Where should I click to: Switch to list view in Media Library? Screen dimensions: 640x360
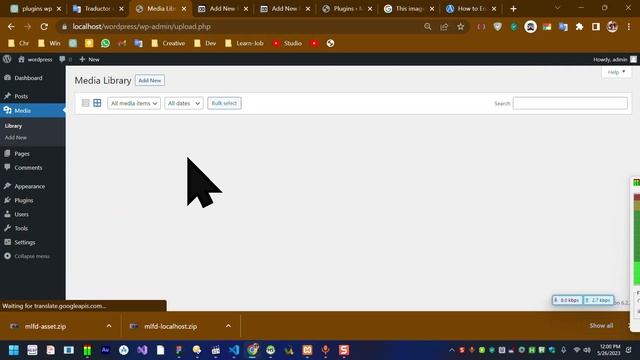click(x=85, y=103)
